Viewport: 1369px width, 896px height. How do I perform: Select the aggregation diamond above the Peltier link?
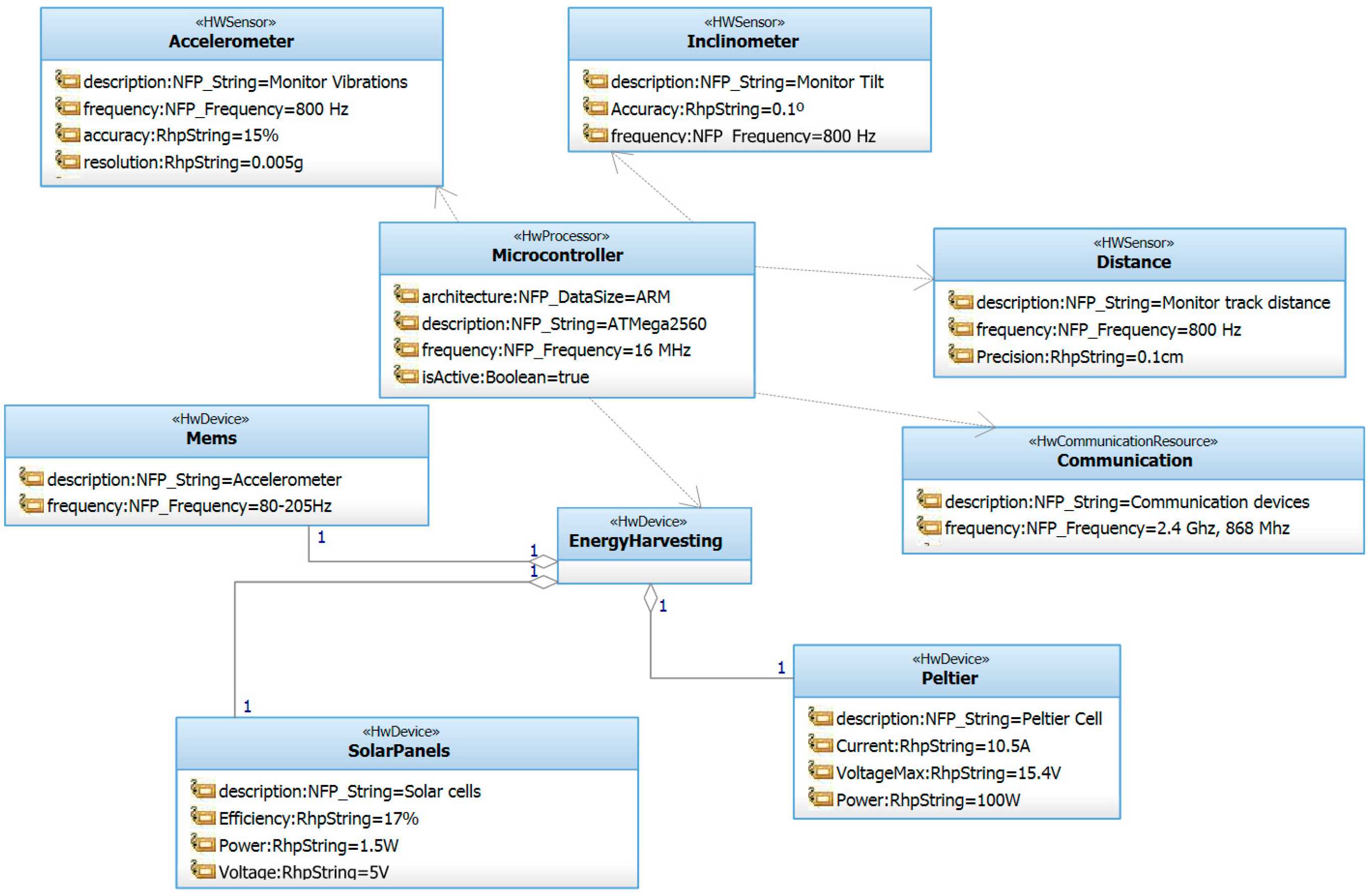click(650, 598)
